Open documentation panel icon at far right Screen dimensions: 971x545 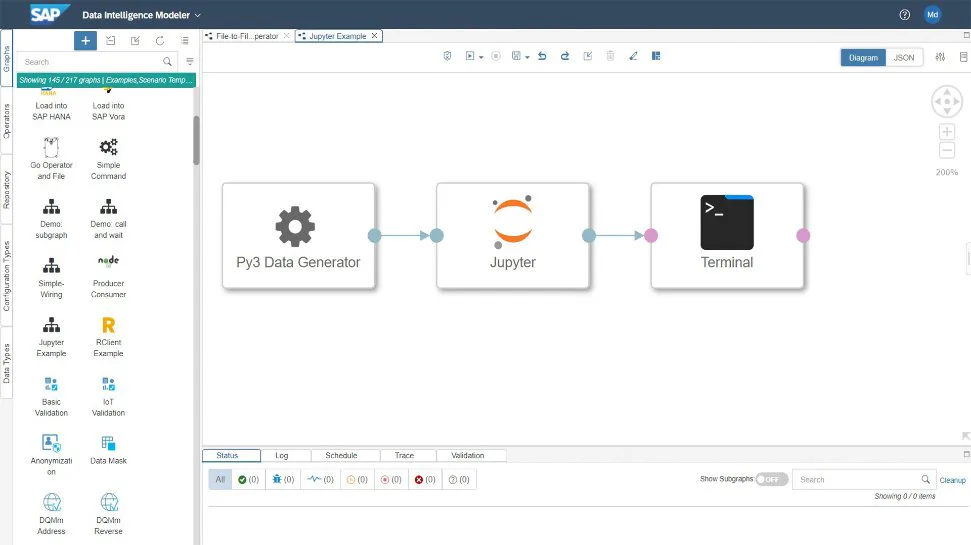[x=964, y=57]
